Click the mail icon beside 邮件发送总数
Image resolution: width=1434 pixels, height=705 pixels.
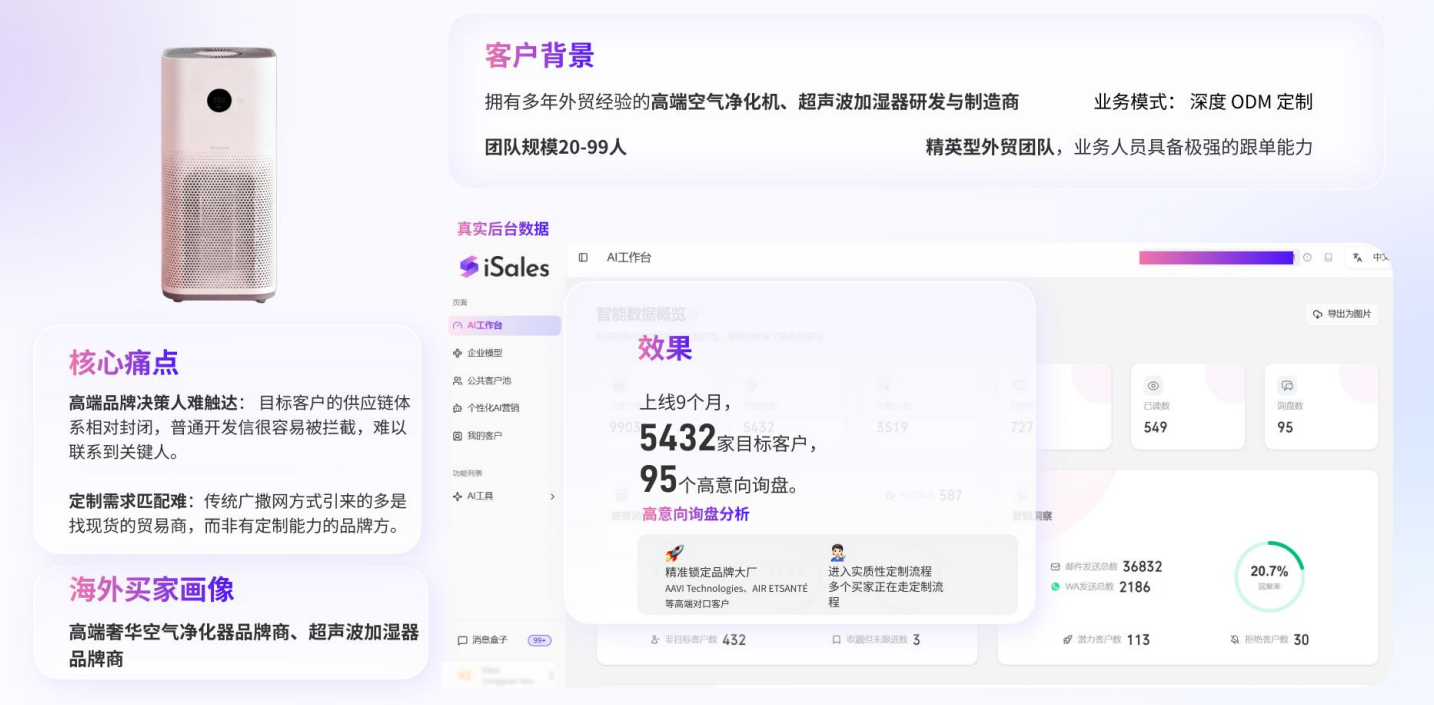(x=1055, y=567)
